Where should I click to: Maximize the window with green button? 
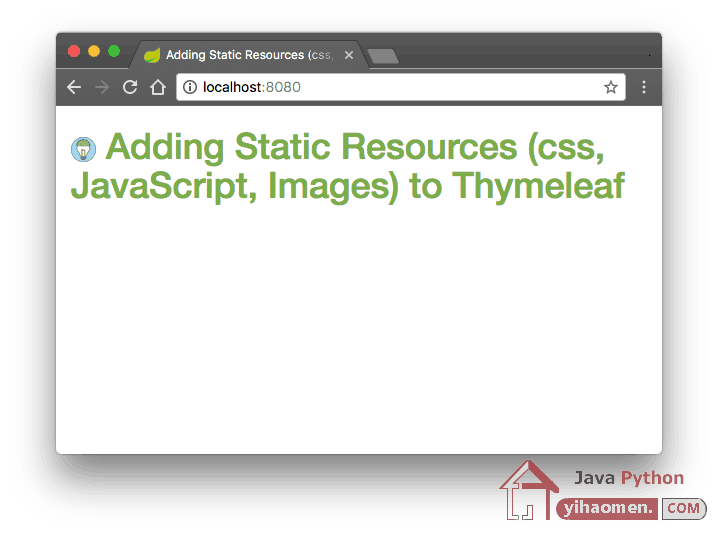click(114, 51)
